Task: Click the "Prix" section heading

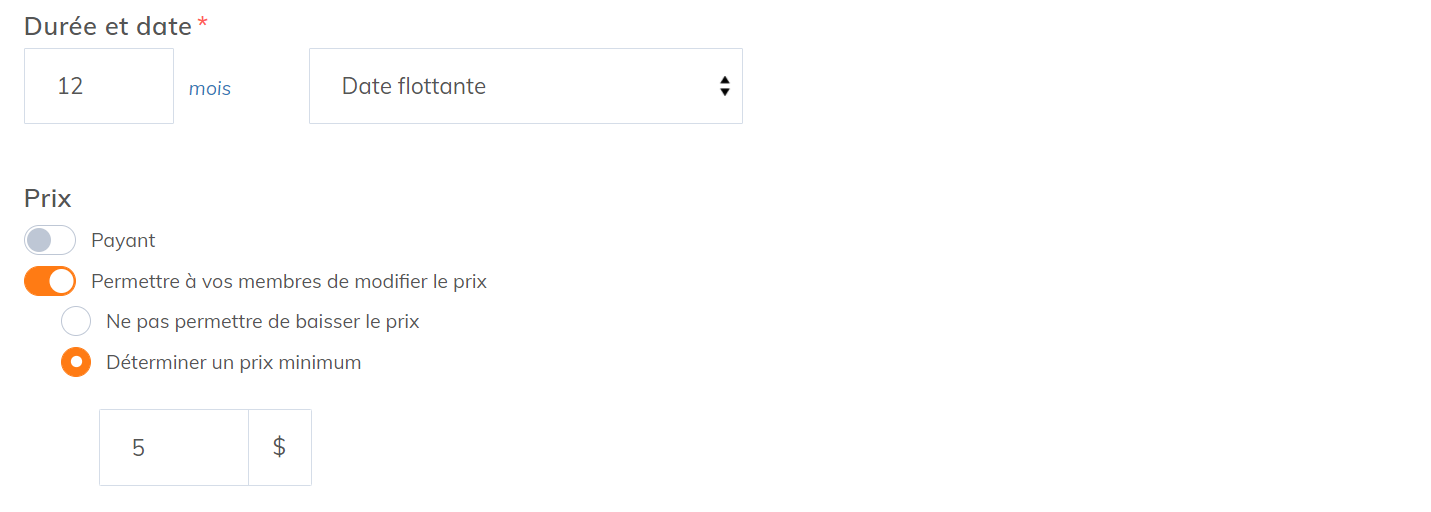Action: point(48,198)
